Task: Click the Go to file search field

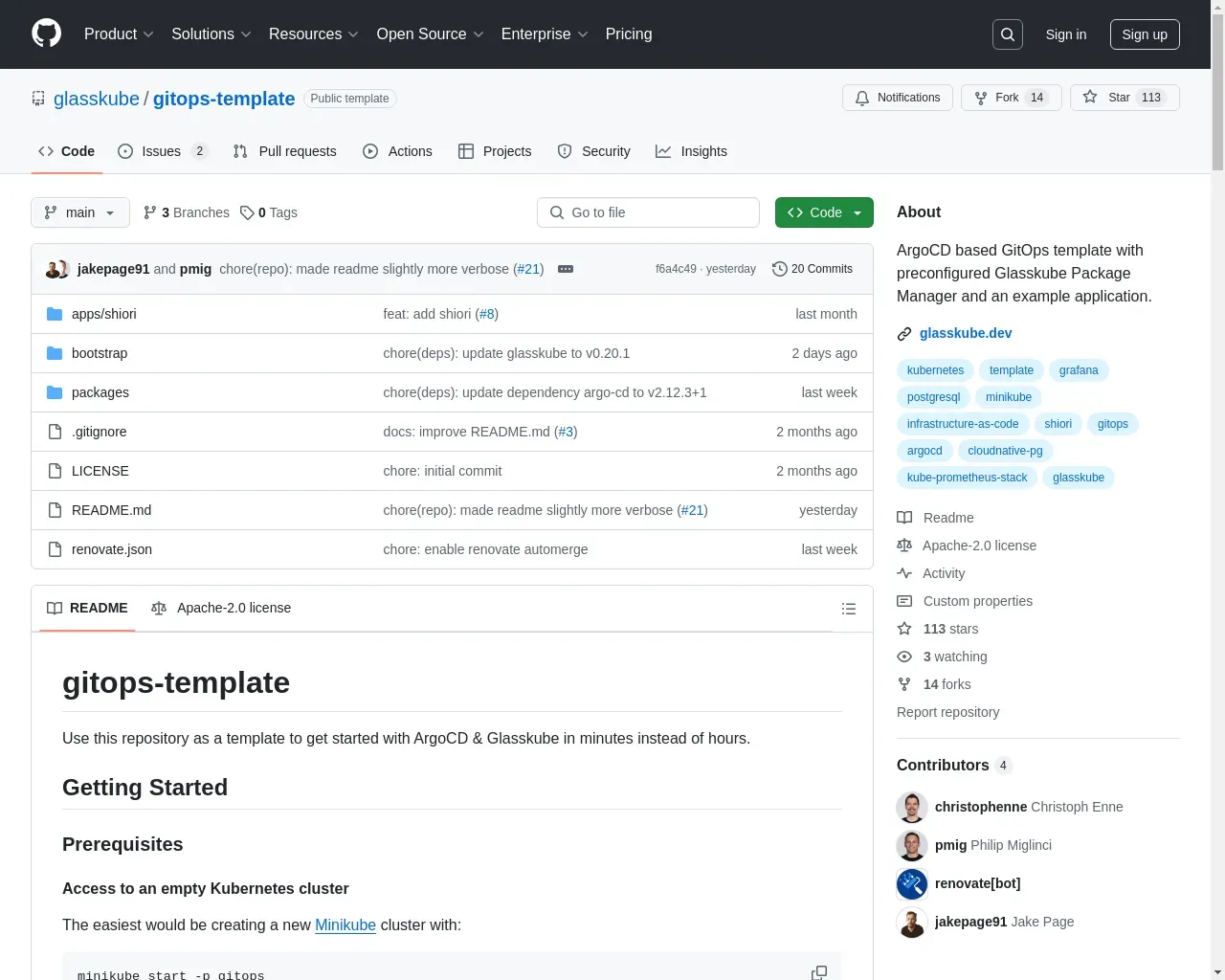Action: (648, 212)
